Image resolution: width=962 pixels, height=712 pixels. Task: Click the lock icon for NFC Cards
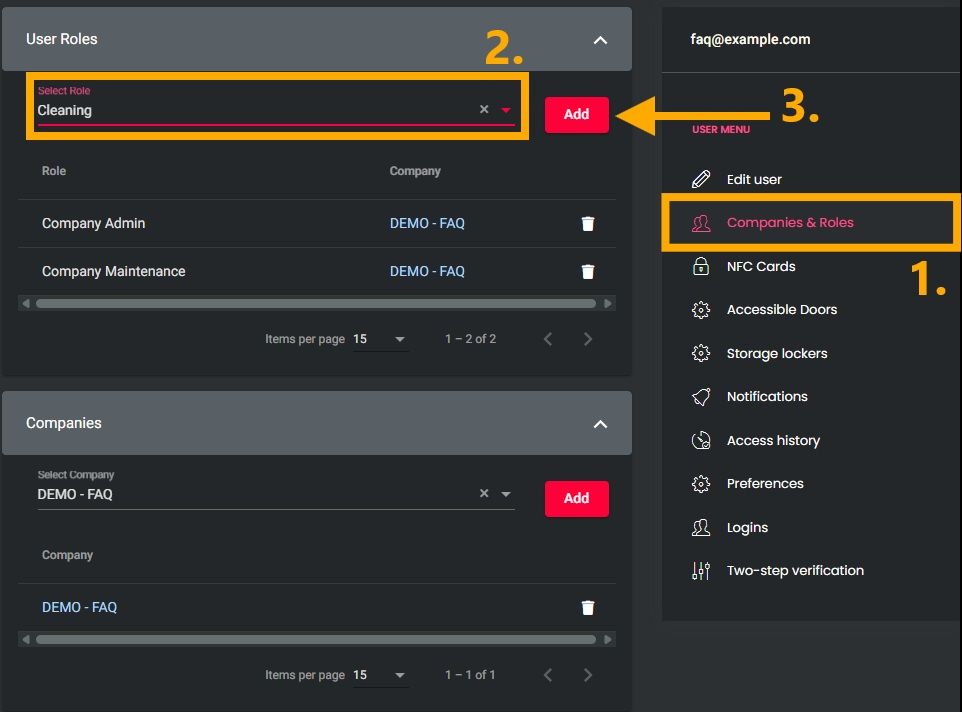pos(701,267)
